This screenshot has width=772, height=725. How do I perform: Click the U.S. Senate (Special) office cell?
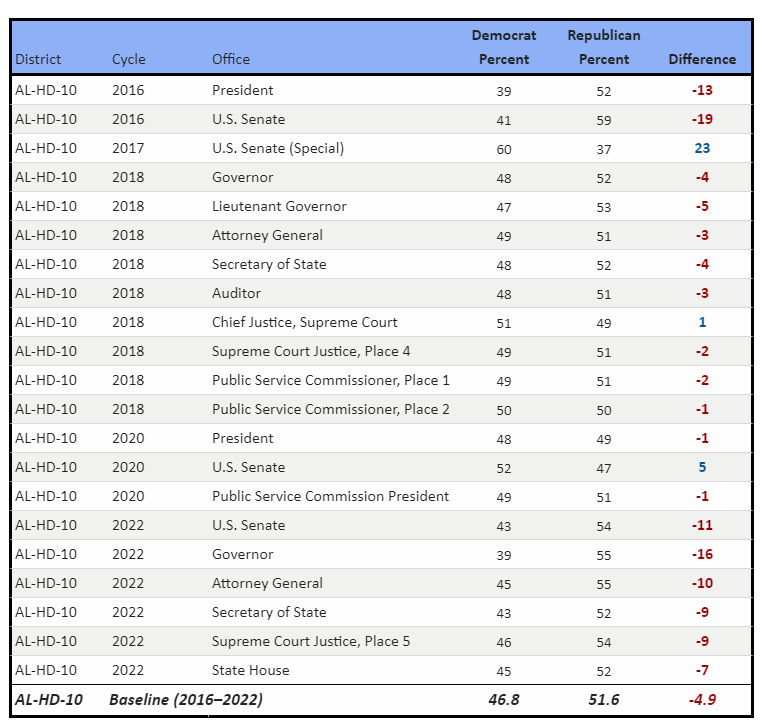pos(278,148)
